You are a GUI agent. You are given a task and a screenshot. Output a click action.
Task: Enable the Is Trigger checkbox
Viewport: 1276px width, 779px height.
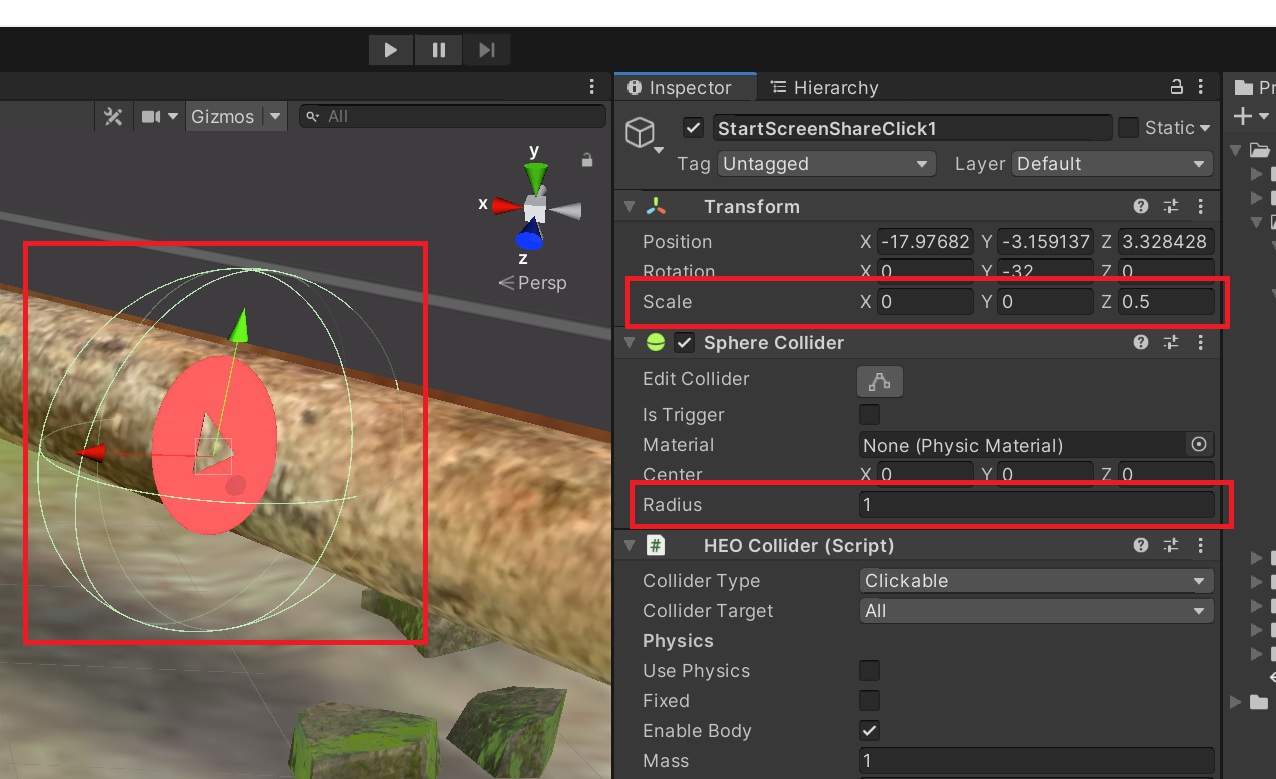[x=870, y=414]
